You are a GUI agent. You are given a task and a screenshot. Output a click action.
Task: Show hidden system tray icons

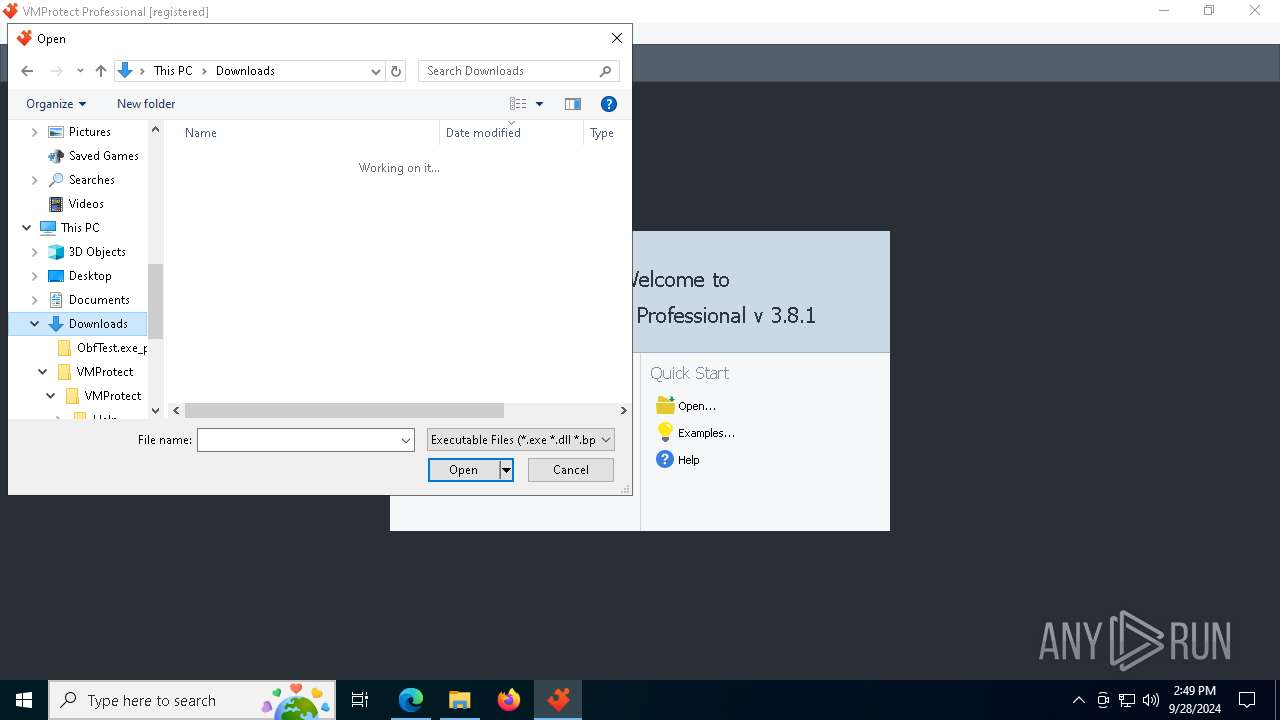[x=1078, y=700]
